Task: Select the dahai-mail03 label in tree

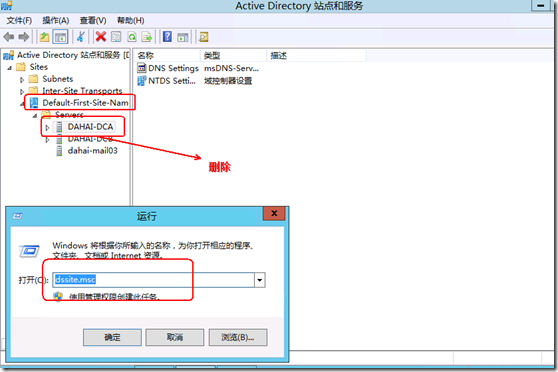Action: pos(93,151)
